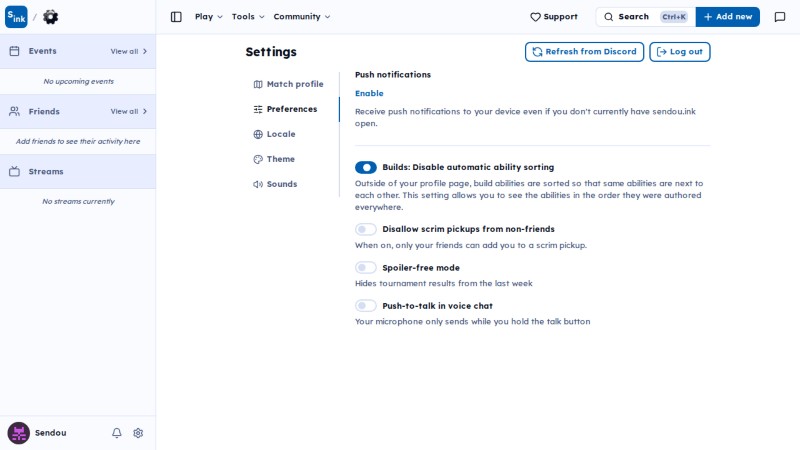Click the Play menu chevron arrow

coord(220,17)
